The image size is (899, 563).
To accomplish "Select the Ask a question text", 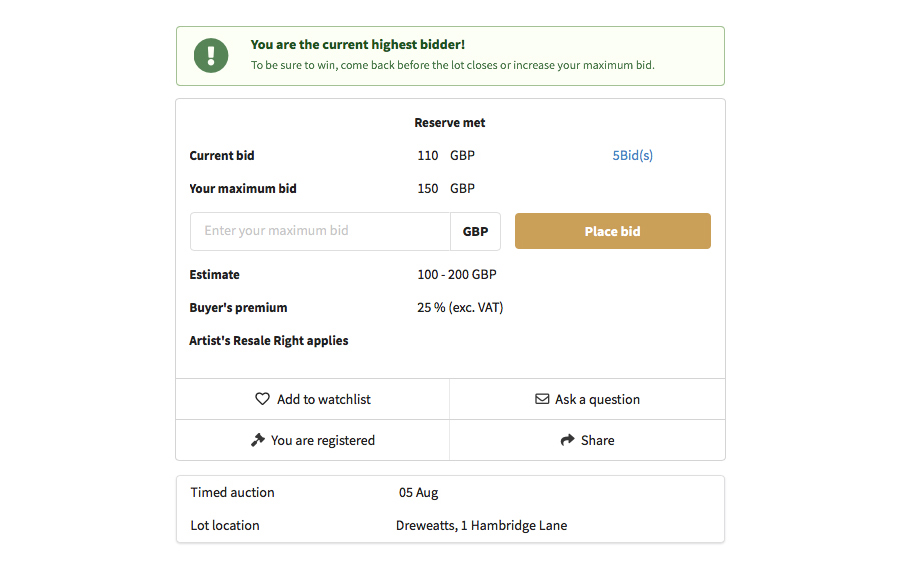I will (x=597, y=399).
